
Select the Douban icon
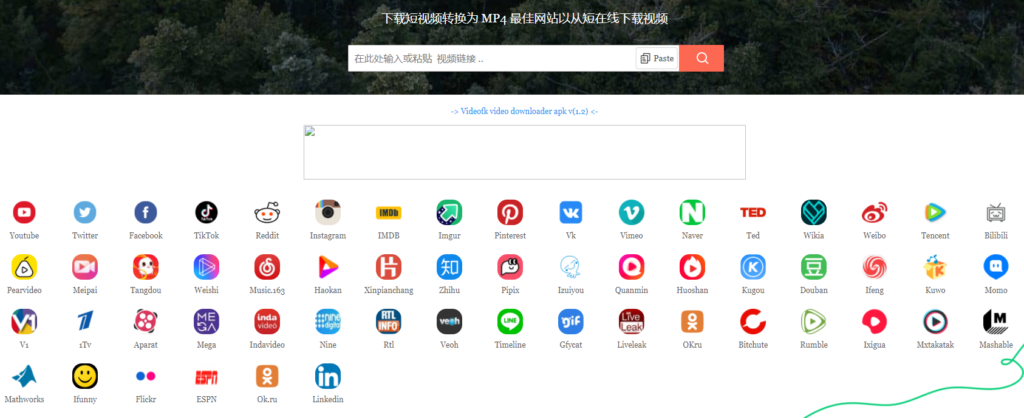click(814, 267)
